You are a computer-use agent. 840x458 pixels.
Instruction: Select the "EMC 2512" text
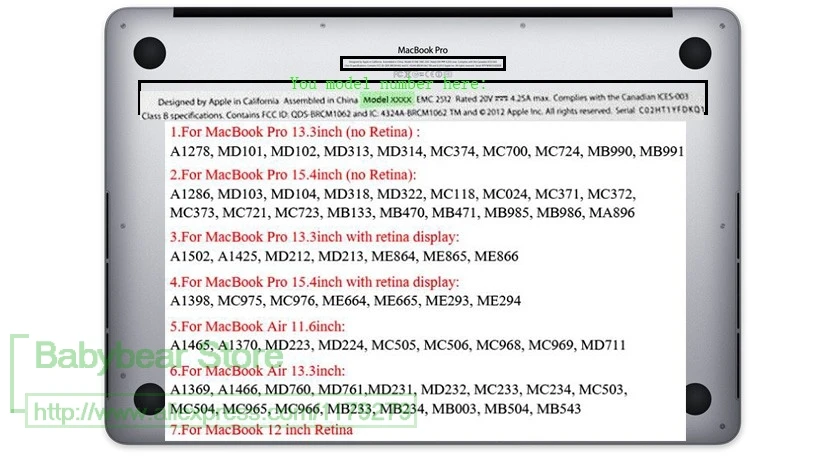(433, 99)
